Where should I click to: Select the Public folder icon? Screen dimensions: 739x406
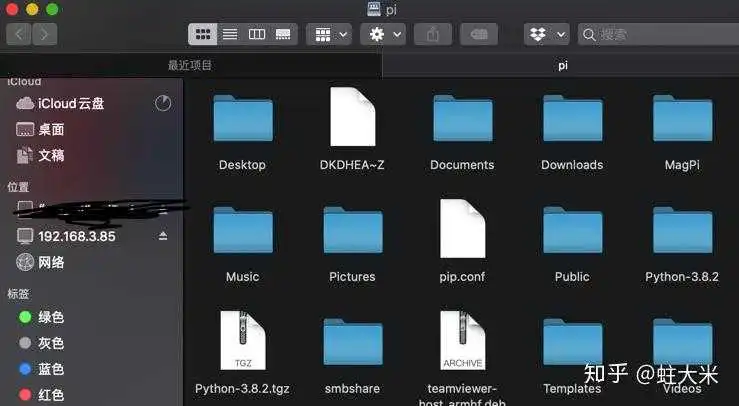pos(573,230)
